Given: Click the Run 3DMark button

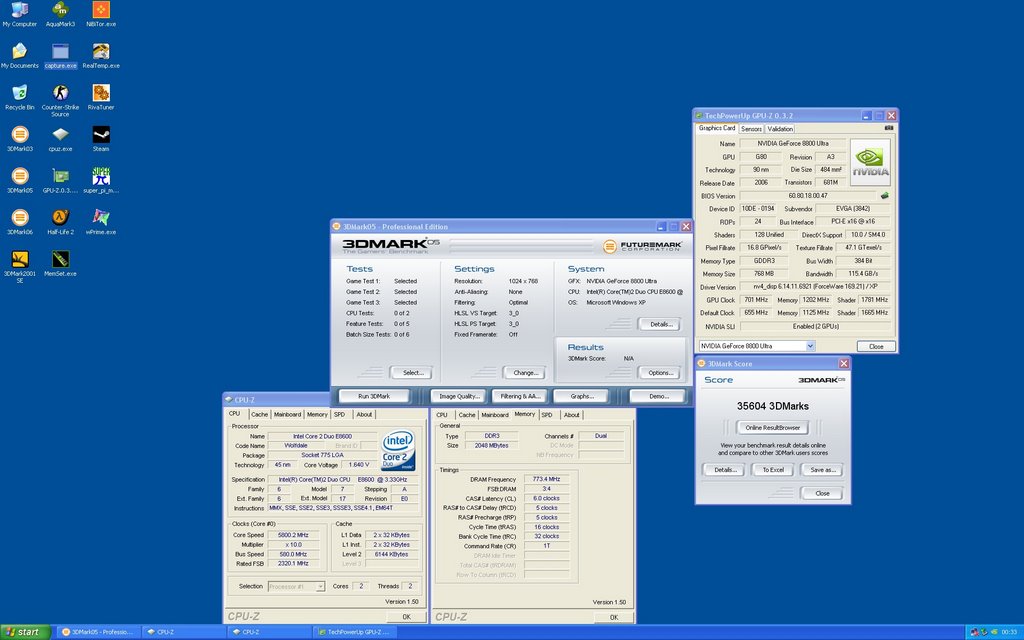Looking at the screenshot, I should 374,396.
